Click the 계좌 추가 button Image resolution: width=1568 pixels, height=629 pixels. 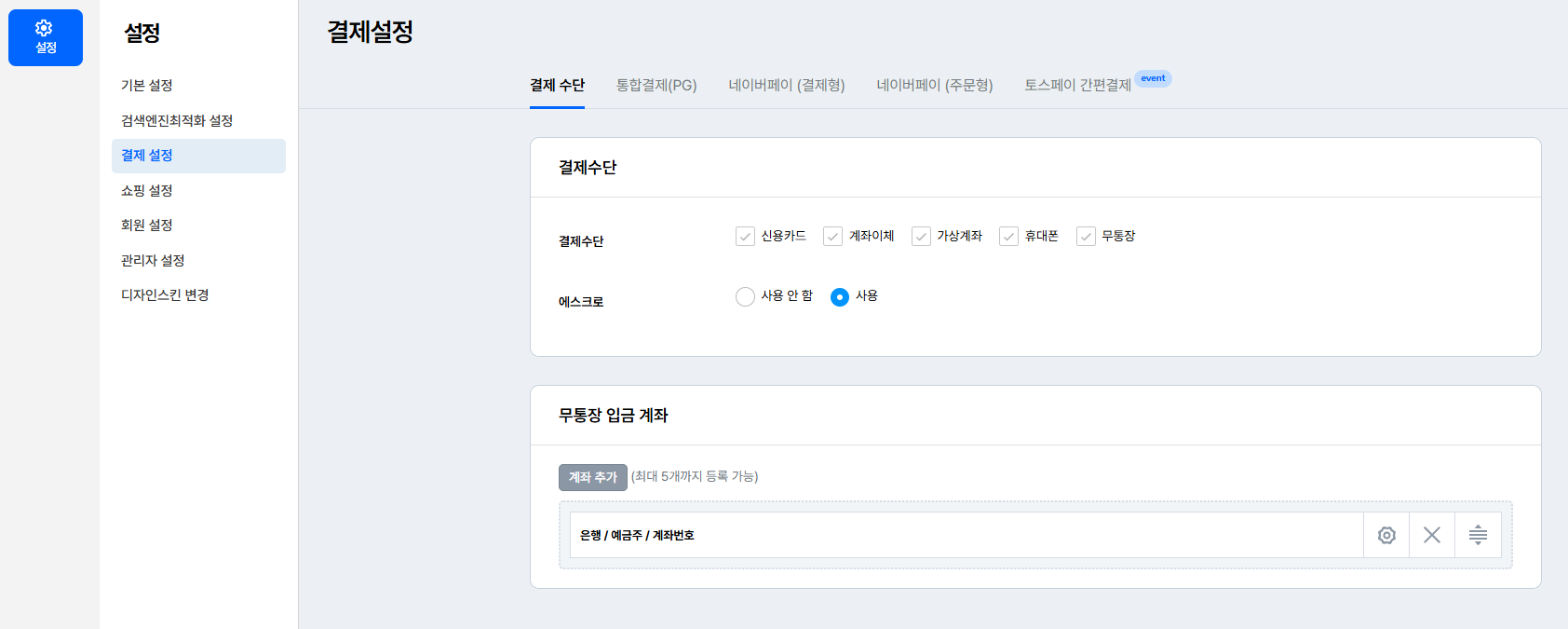(x=593, y=477)
